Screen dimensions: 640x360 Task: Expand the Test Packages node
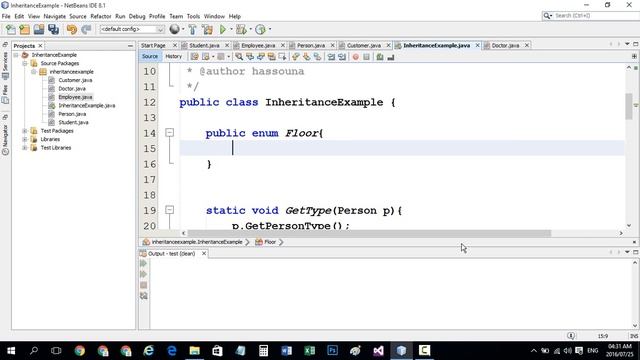[x=25, y=131]
